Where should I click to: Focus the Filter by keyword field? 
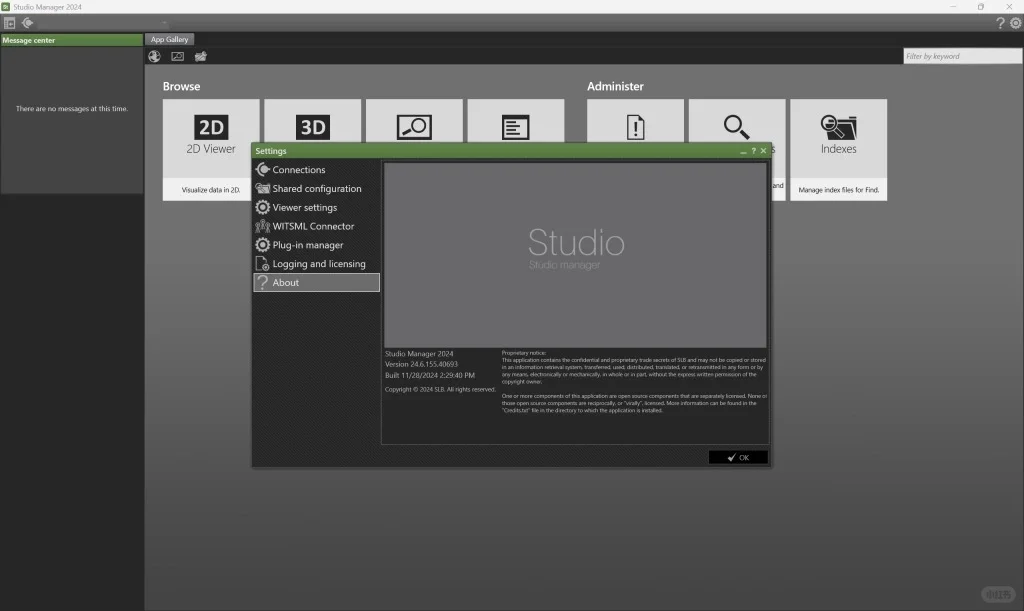(x=962, y=56)
